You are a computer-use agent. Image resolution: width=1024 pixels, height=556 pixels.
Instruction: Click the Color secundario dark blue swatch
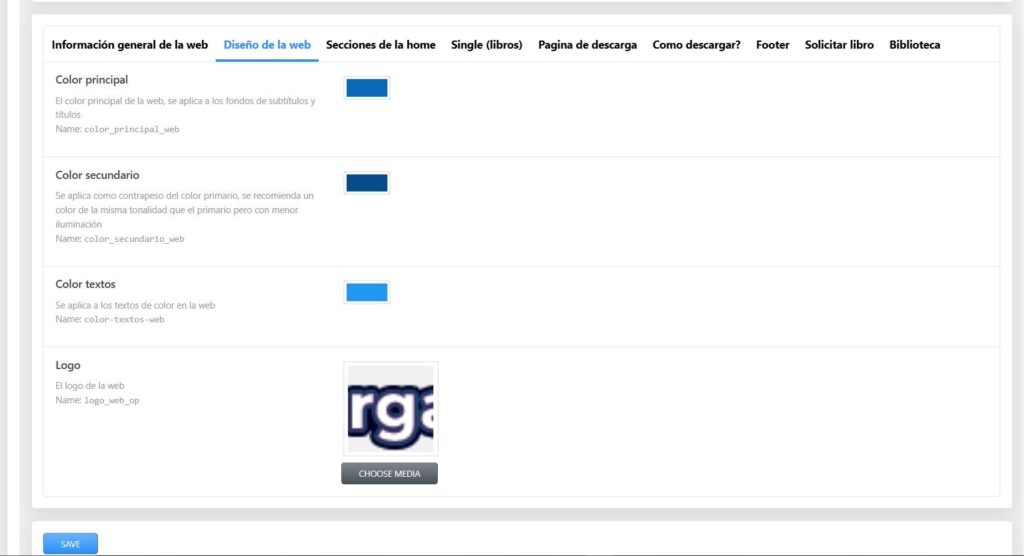(x=366, y=183)
